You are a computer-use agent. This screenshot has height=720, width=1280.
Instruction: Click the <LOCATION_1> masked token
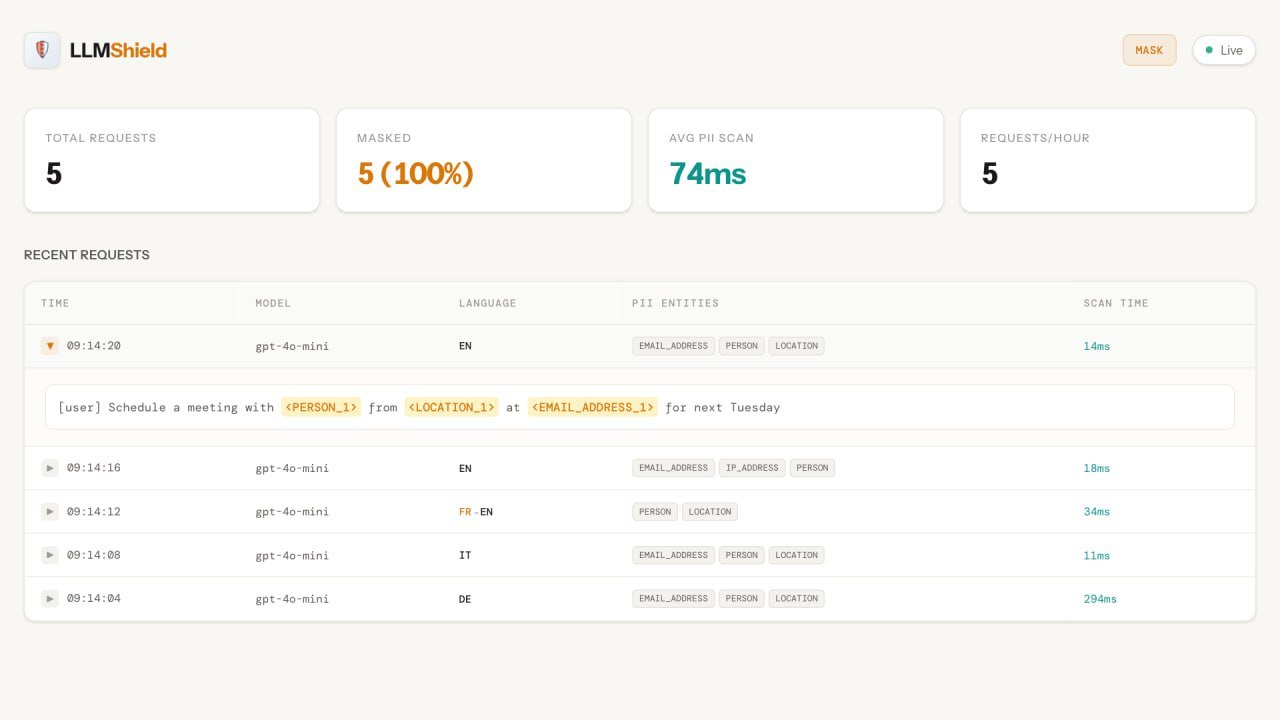click(x=451, y=407)
